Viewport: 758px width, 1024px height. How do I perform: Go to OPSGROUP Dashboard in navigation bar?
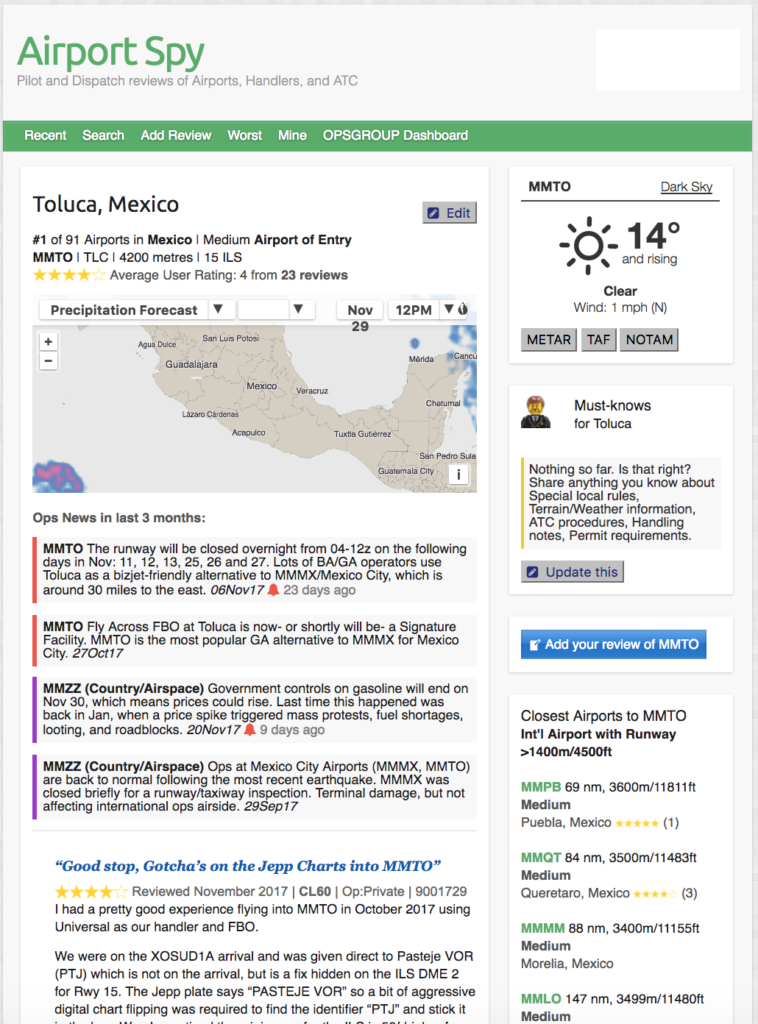[395, 135]
